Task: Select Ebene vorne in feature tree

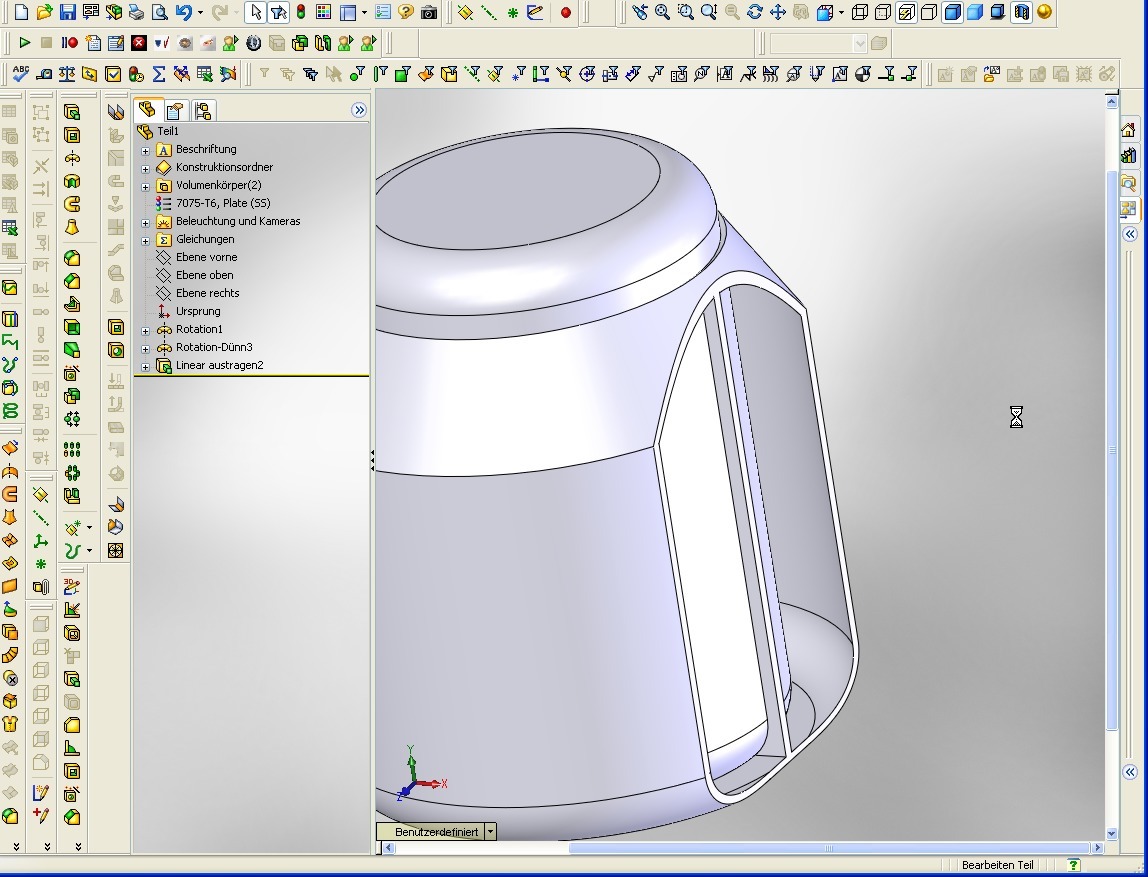Action: tap(206, 257)
